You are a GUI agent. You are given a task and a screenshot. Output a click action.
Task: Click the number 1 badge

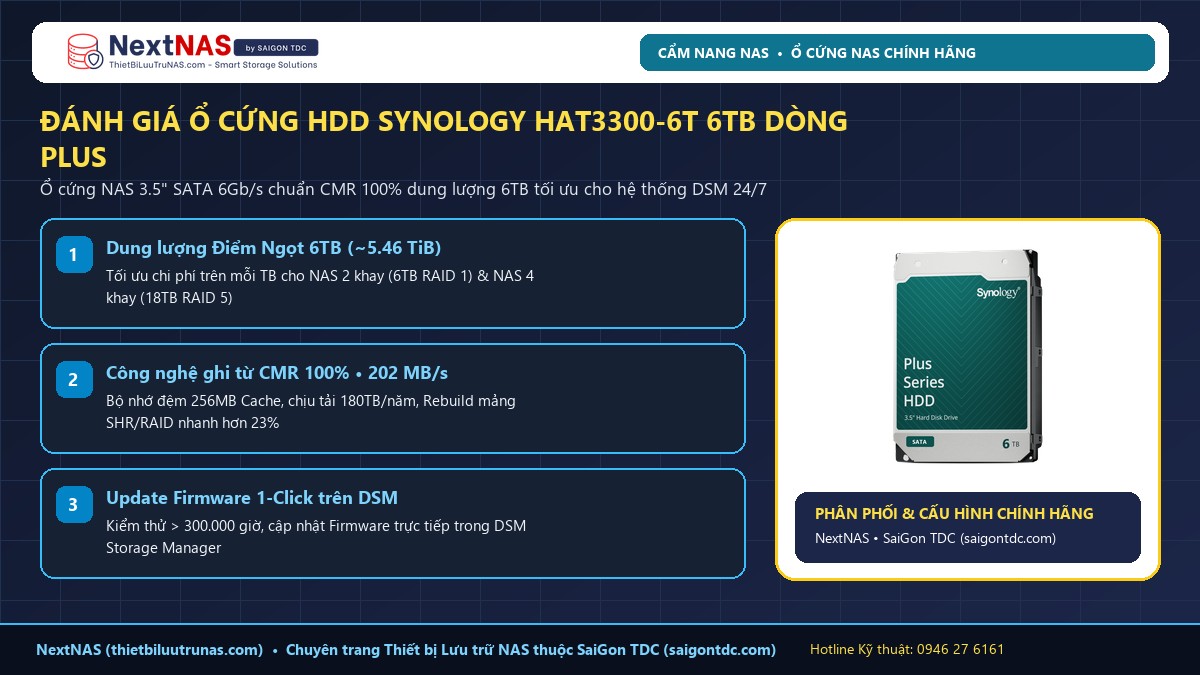pyautogui.click(x=74, y=254)
